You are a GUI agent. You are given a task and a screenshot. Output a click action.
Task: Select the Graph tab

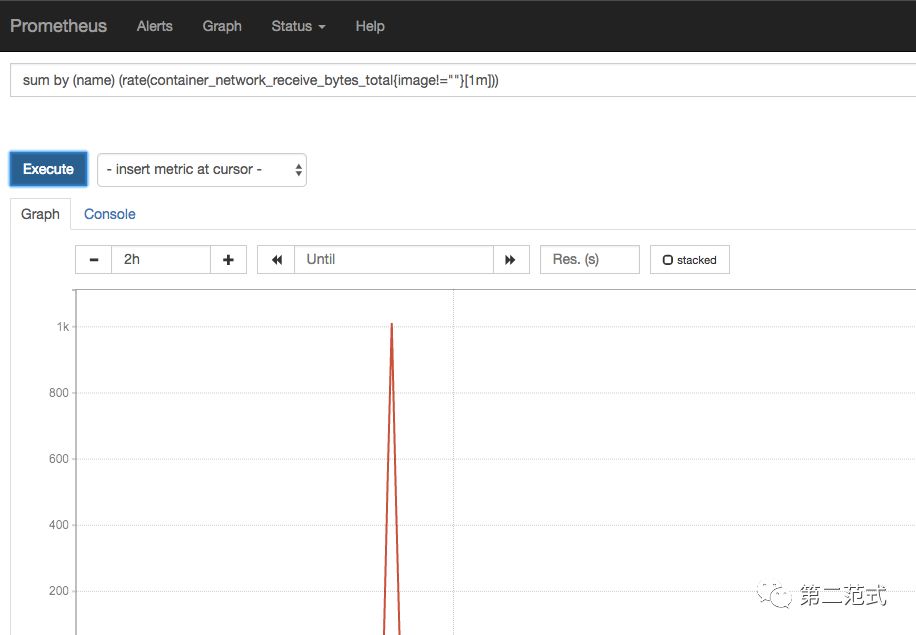click(40, 214)
